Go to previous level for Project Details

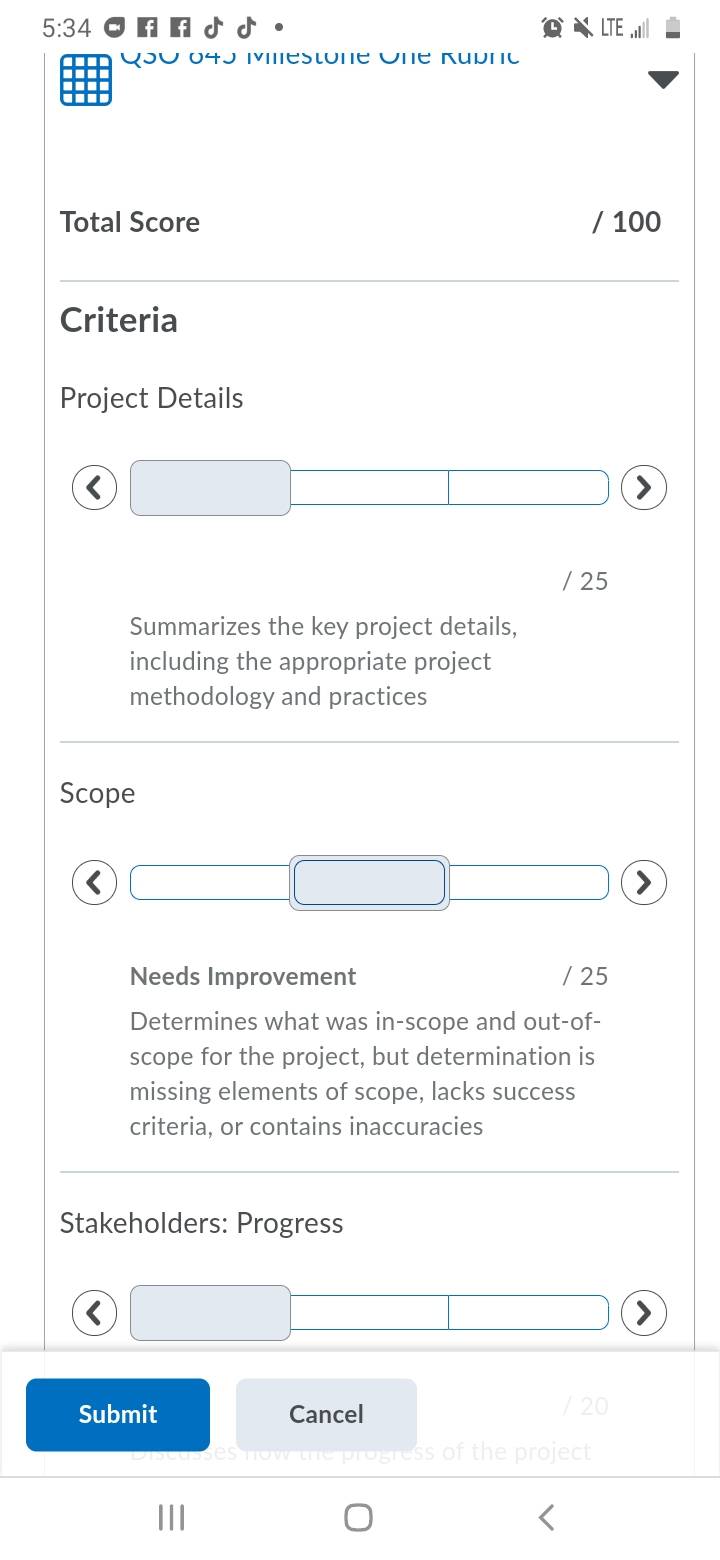(x=95, y=487)
